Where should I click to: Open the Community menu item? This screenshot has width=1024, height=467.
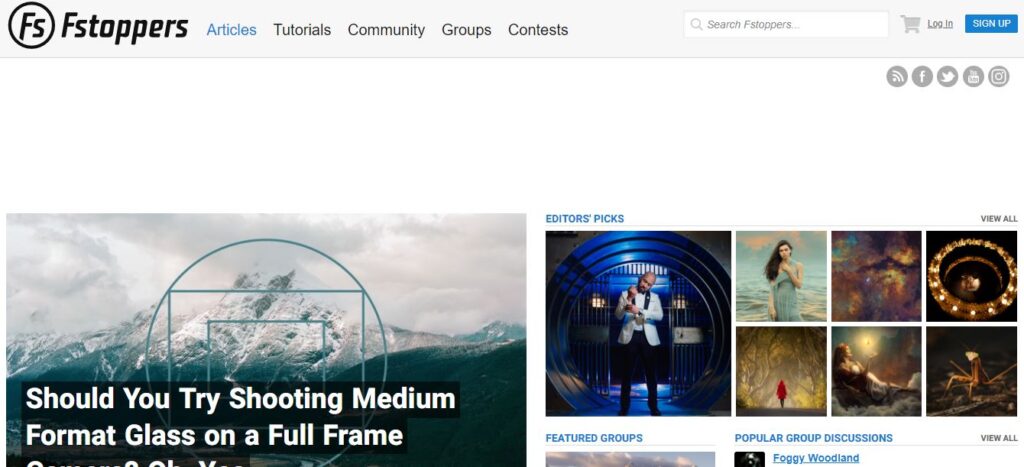tap(386, 30)
